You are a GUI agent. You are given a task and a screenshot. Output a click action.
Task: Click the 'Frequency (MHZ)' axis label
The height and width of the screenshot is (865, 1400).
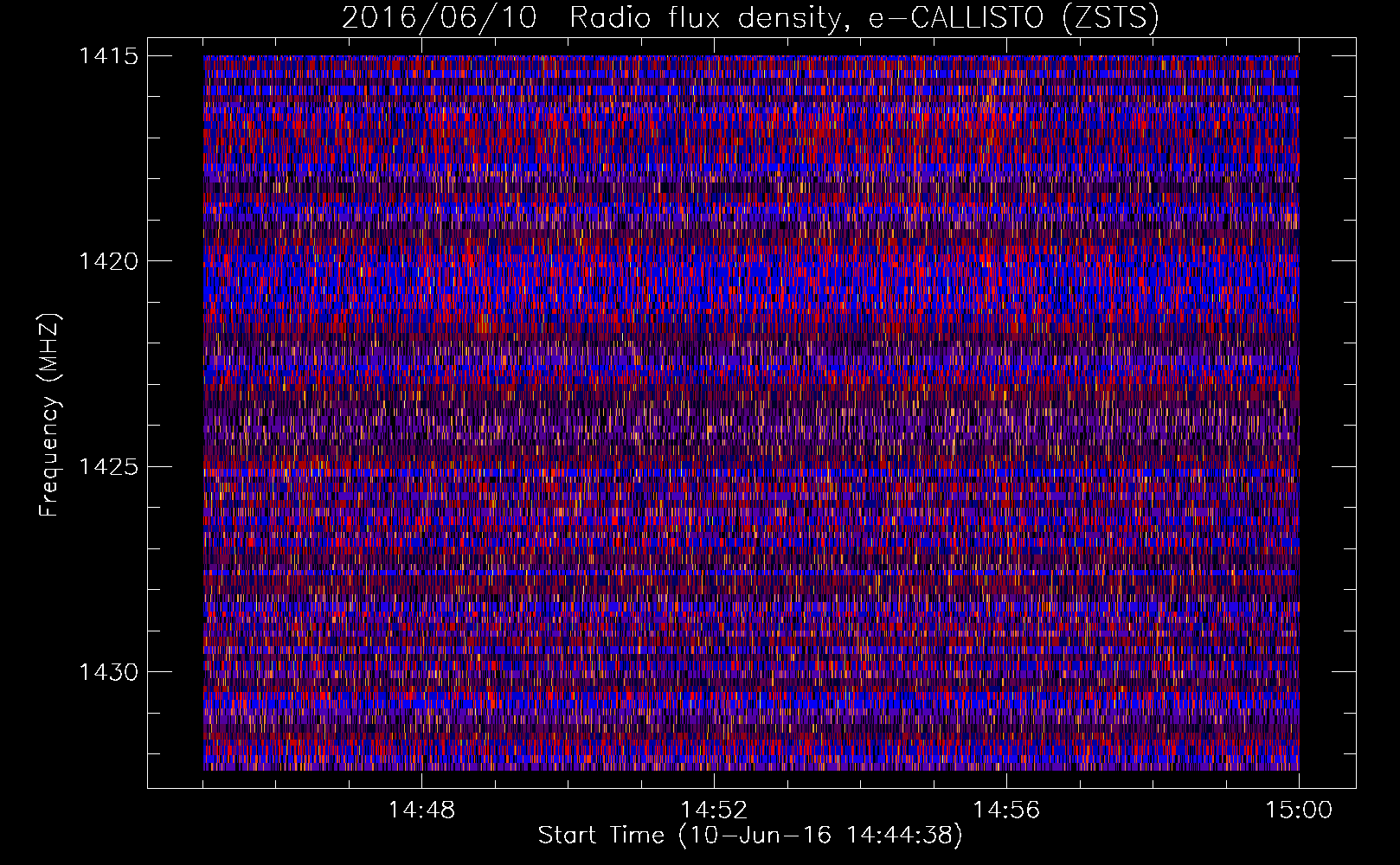click(x=49, y=414)
